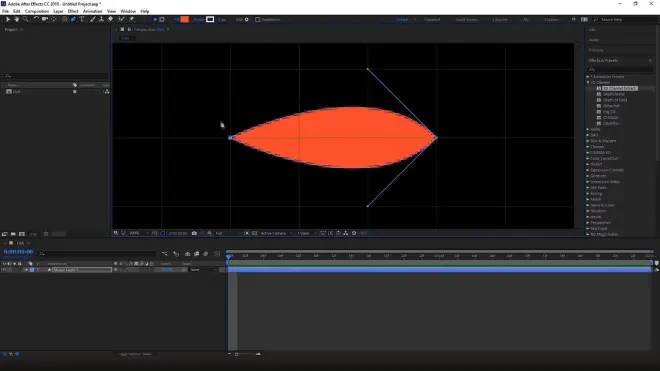The image size is (660, 371).
Task: Click the create new composition icon in Project panel
Action: (22, 234)
